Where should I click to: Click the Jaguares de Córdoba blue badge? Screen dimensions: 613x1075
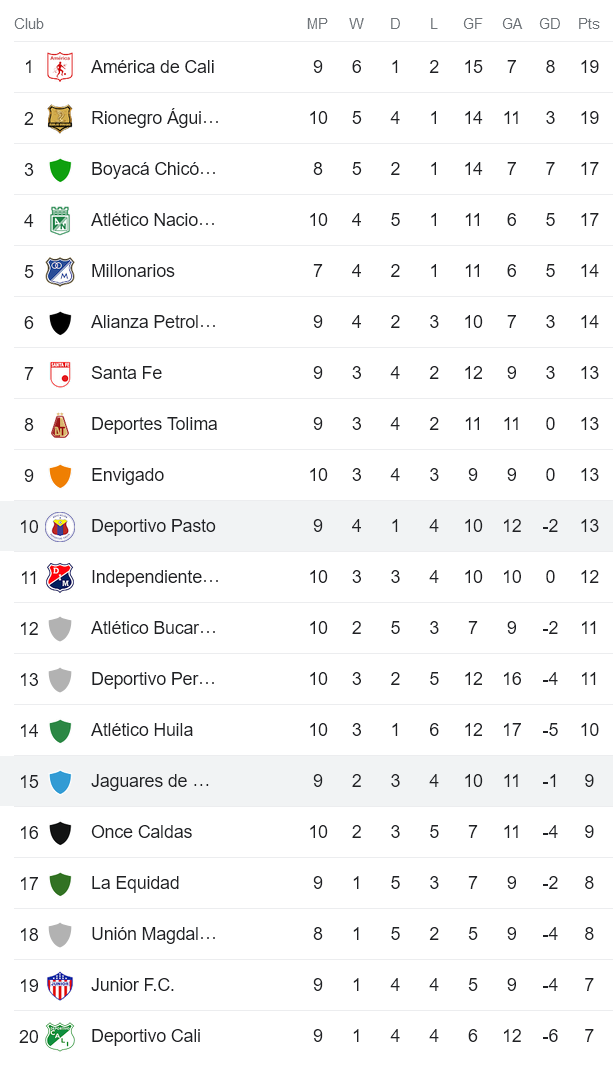click(x=60, y=781)
